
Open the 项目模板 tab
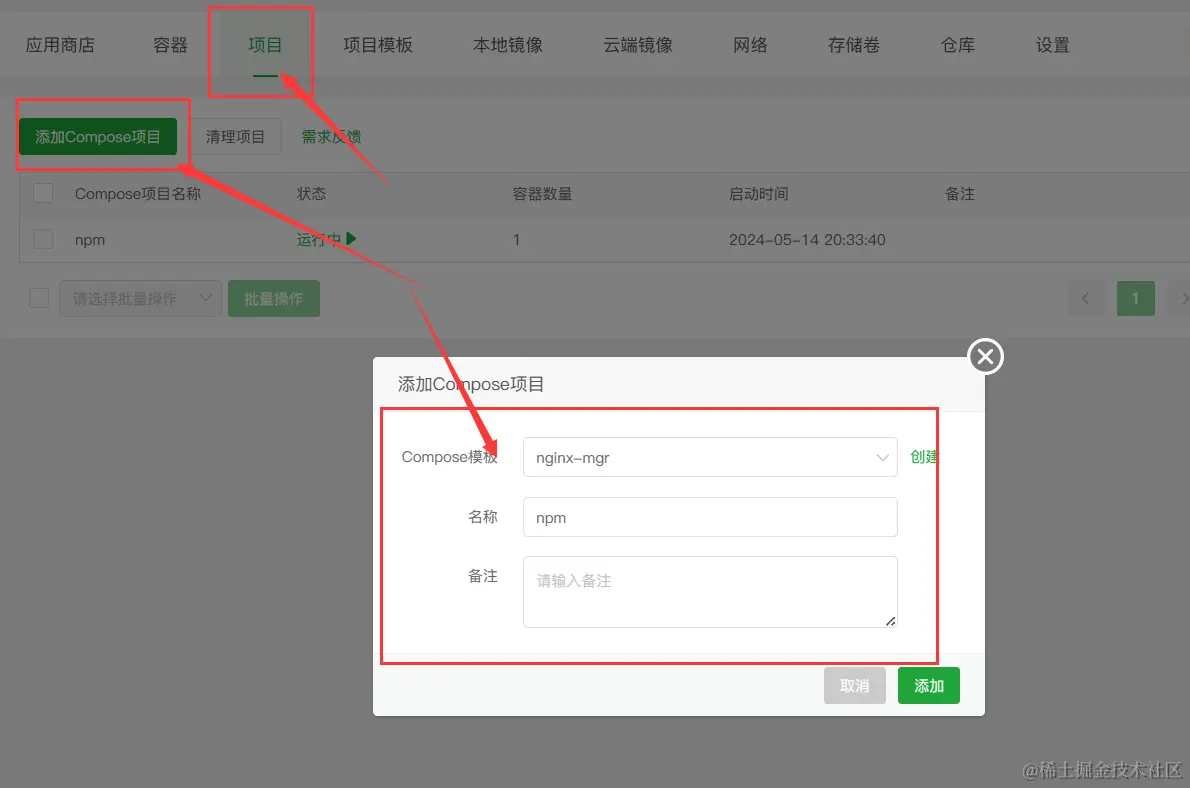click(x=378, y=45)
